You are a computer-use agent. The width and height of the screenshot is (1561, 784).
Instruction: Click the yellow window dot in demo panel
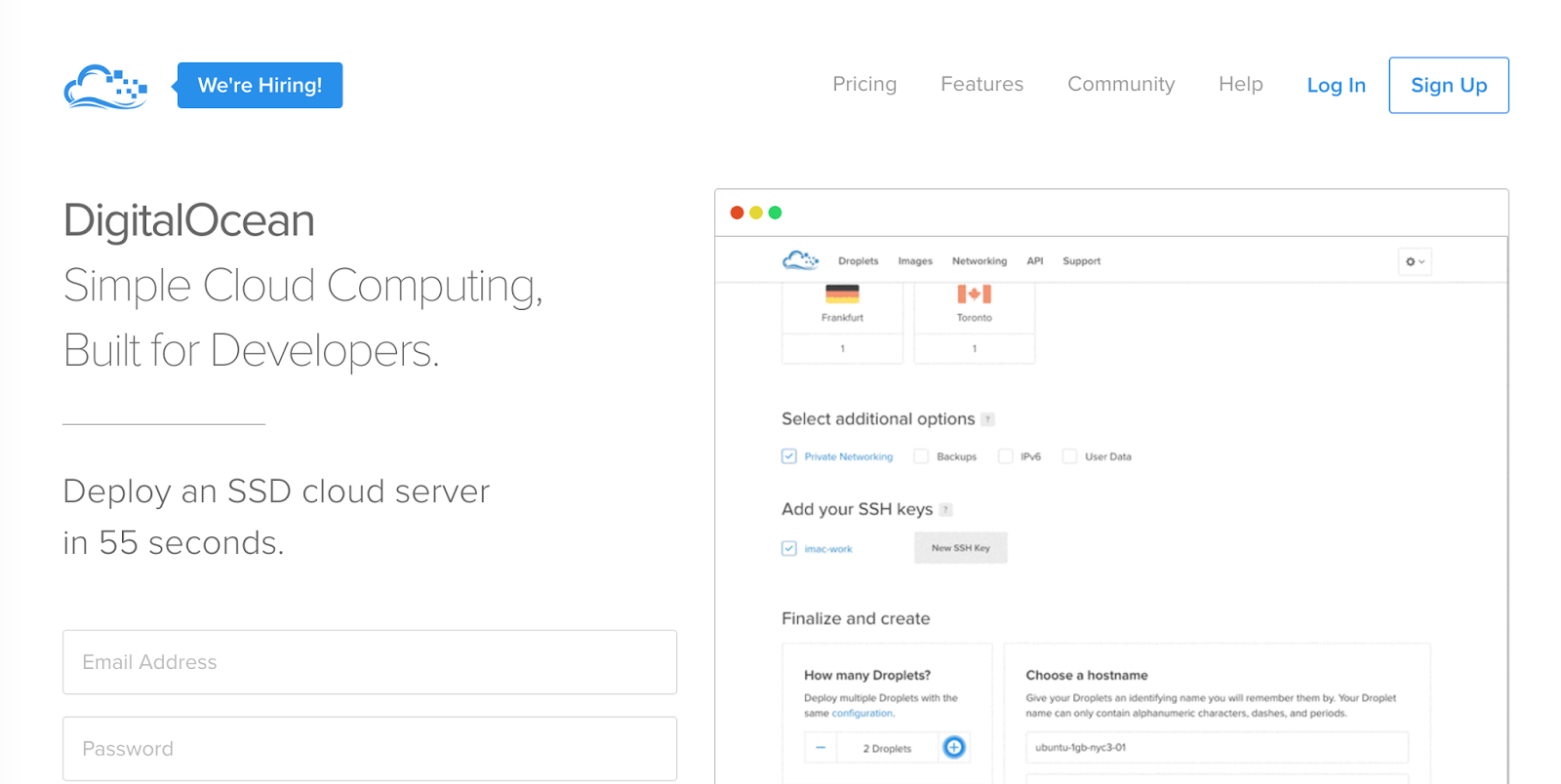point(756,213)
